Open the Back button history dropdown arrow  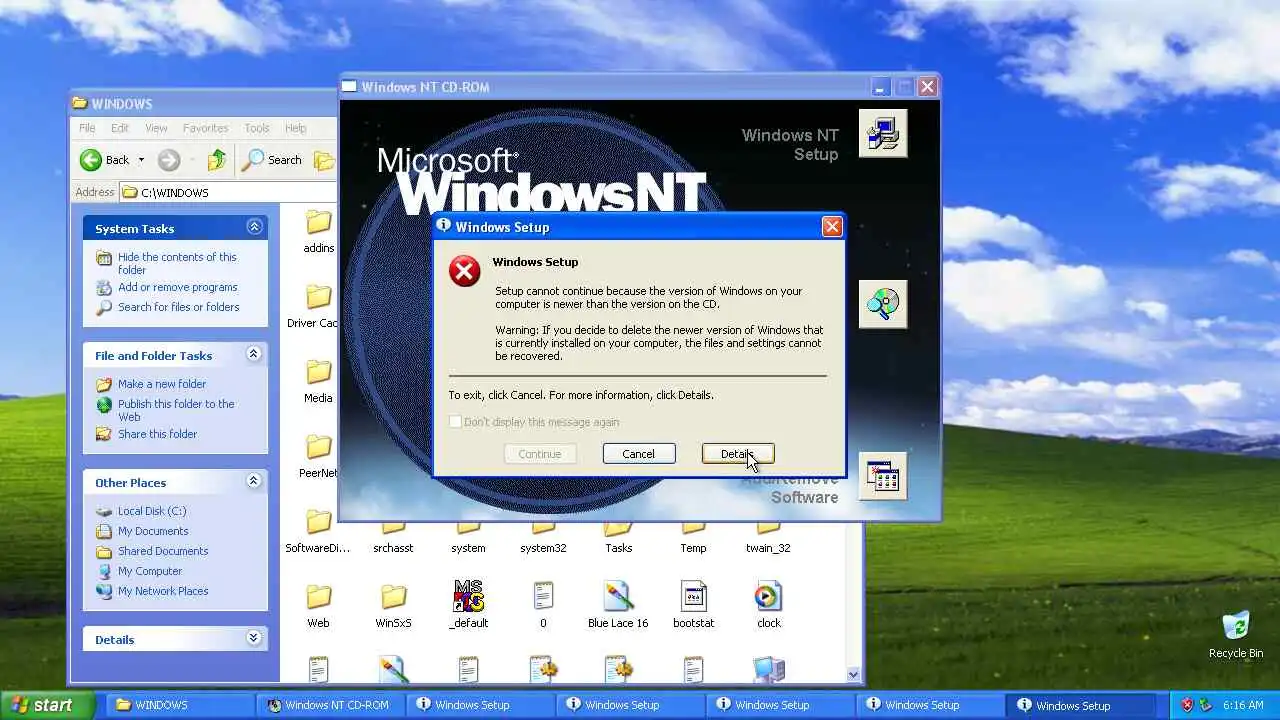coord(141,160)
